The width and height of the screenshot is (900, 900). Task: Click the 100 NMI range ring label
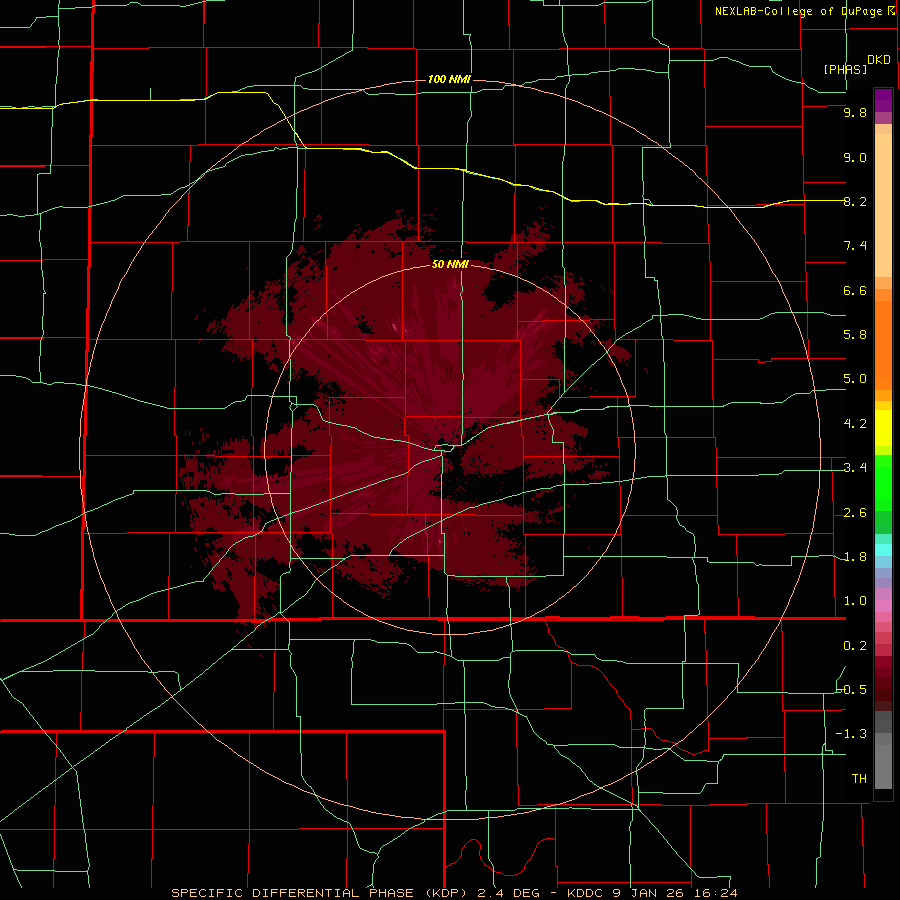point(449,79)
